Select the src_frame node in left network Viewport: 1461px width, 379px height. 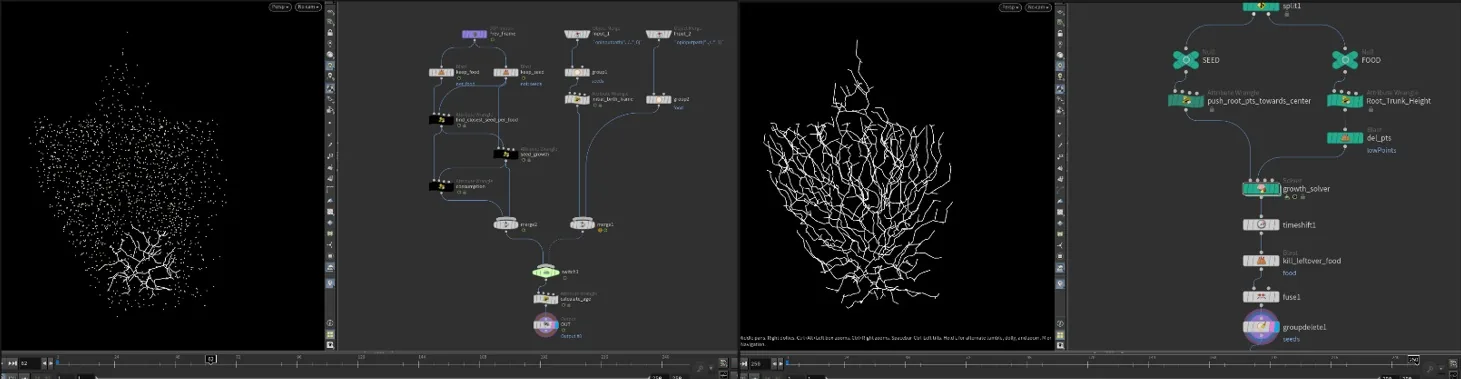(474, 34)
